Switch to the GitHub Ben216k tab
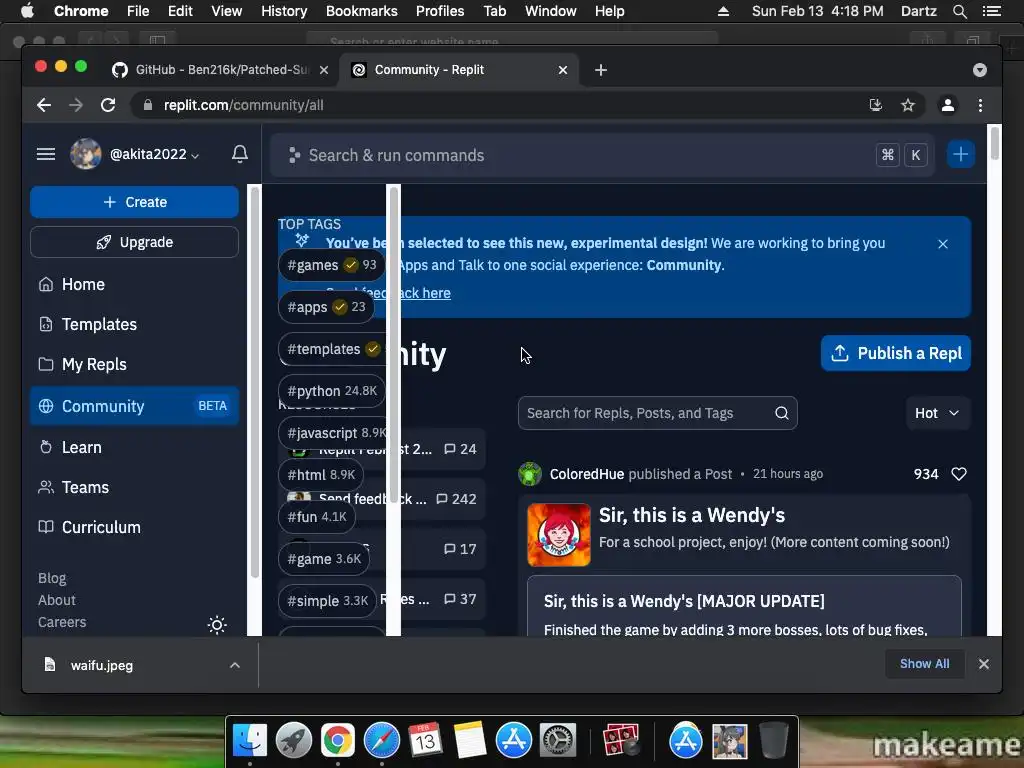 [x=221, y=70]
